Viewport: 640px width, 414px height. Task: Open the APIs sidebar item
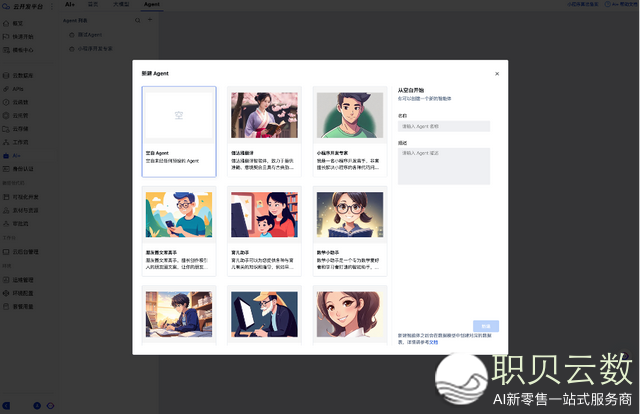coord(18,88)
